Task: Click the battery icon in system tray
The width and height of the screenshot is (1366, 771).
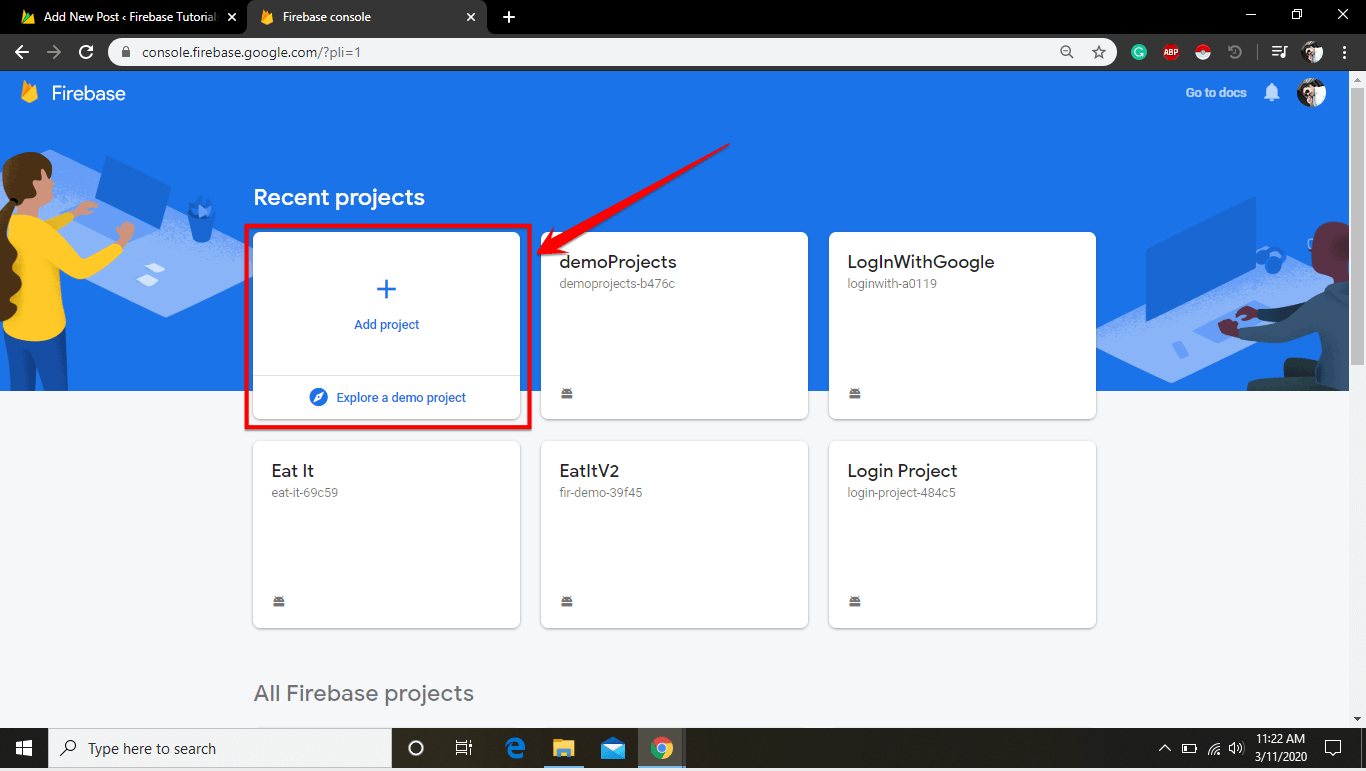Action: pyautogui.click(x=1189, y=748)
